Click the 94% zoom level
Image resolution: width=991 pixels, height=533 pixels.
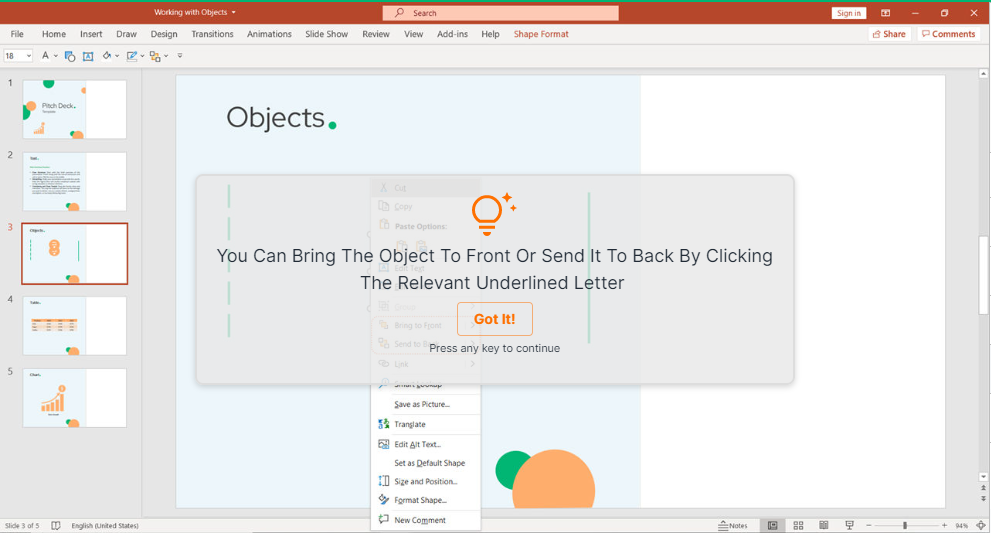[x=961, y=526]
